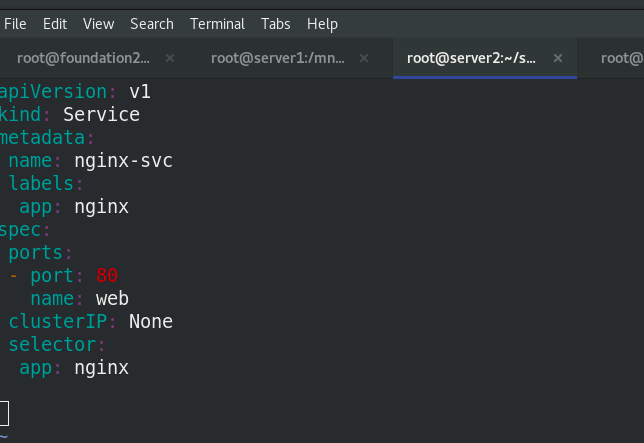Viewport: 644px width, 443px height.
Task: Click the app key under labels
Action: click(36, 207)
